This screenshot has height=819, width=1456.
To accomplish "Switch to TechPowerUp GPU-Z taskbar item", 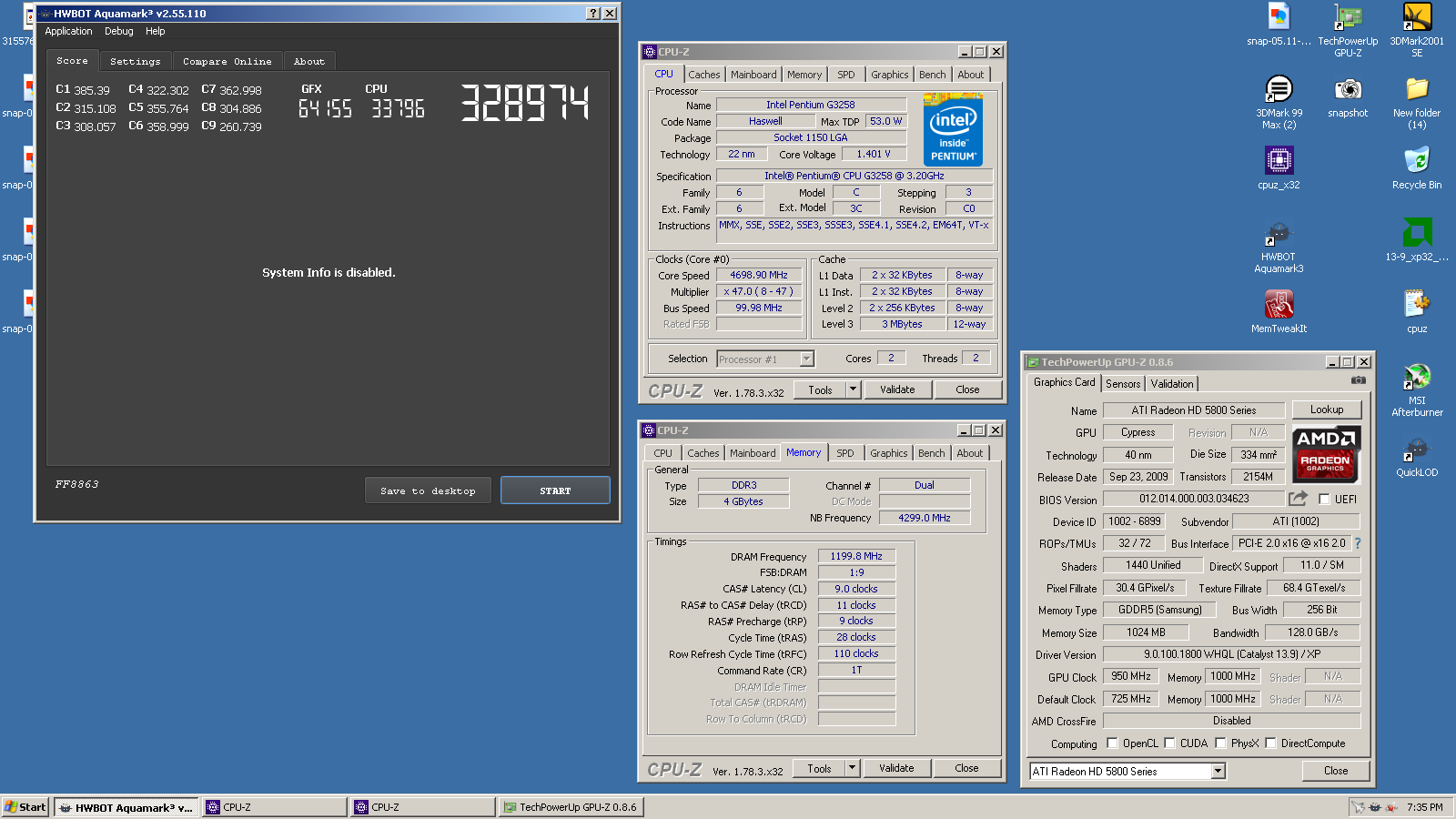I will pyautogui.click(x=571, y=807).
